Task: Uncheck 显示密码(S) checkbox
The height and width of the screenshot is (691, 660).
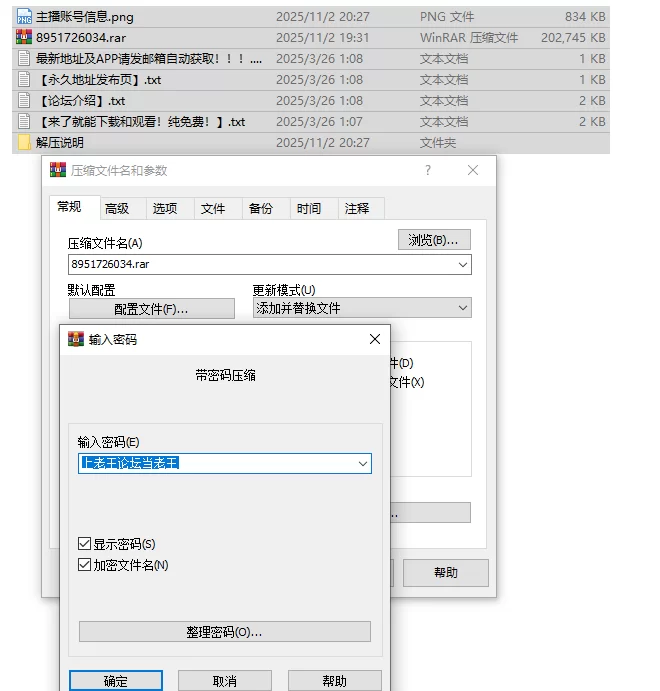Action: (84, 543)
